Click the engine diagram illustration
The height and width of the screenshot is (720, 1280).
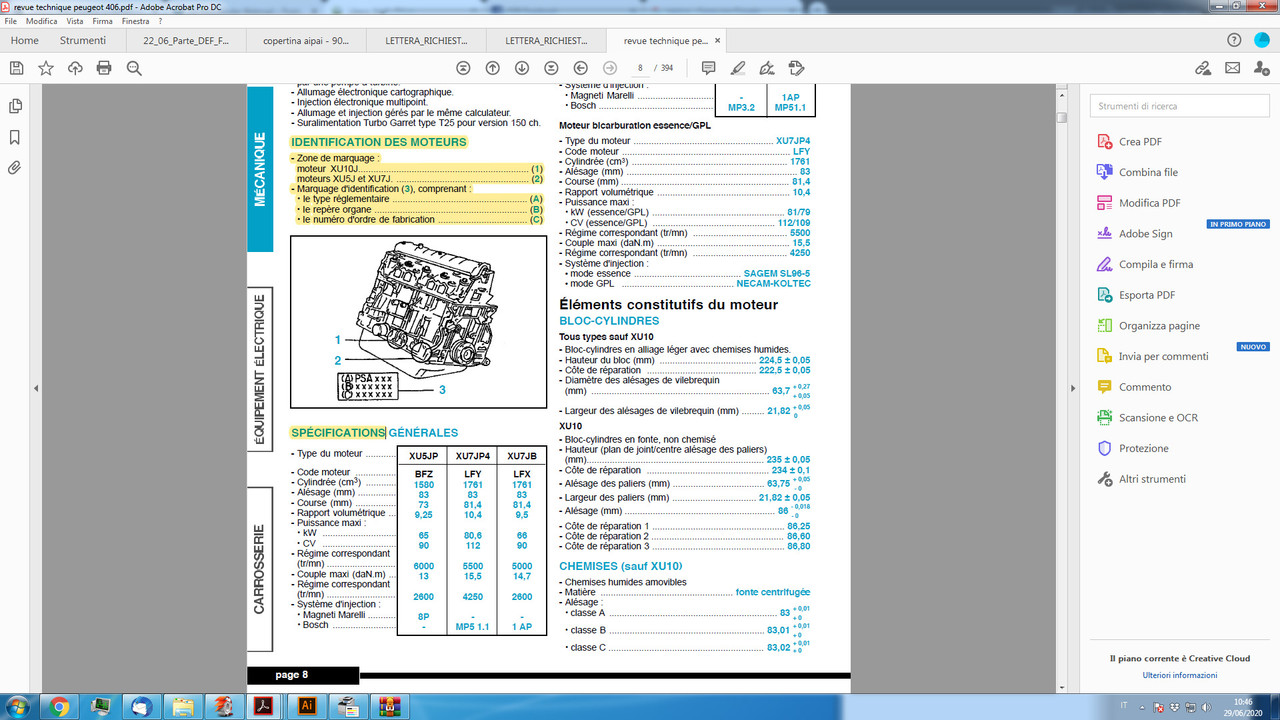pos(418,321)
